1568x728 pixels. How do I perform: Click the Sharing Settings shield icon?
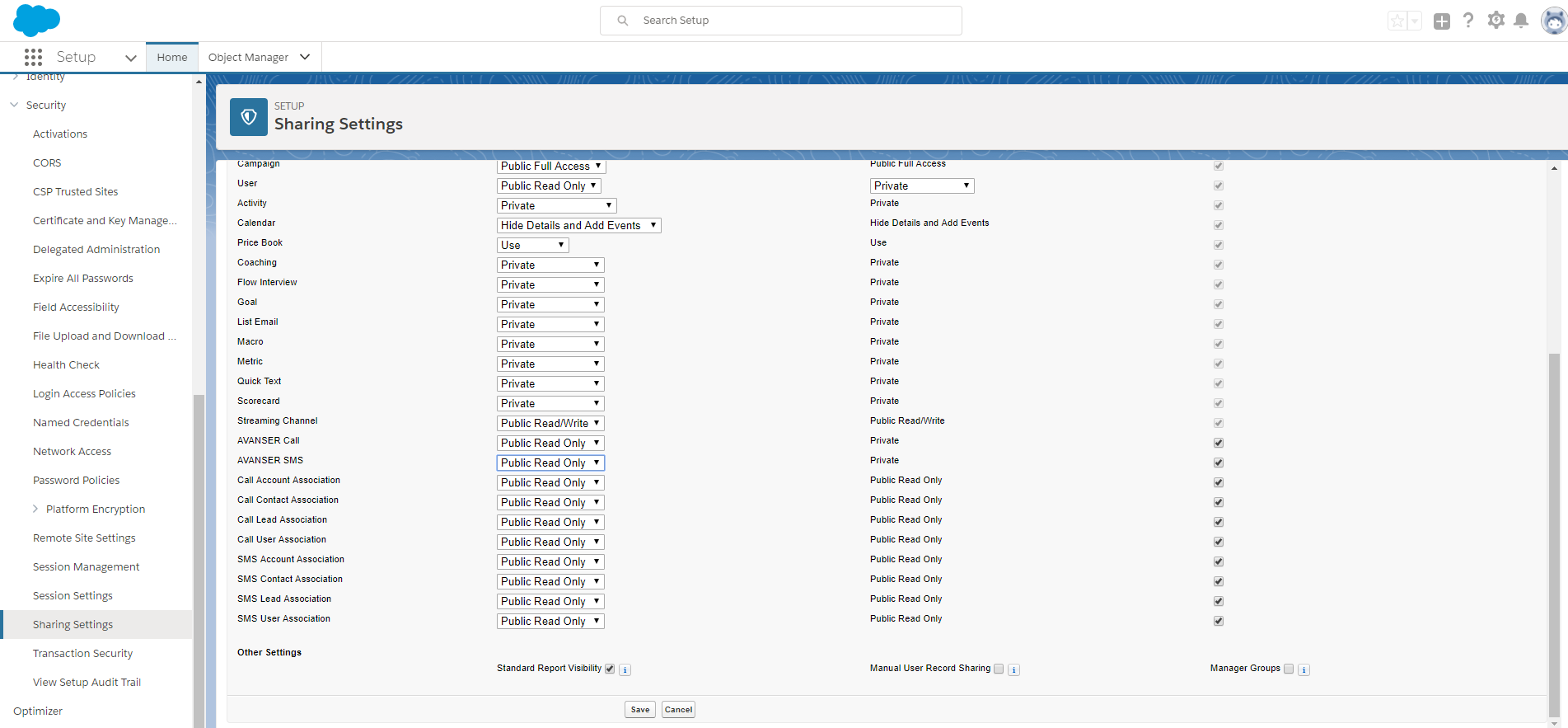pos(249,117)
